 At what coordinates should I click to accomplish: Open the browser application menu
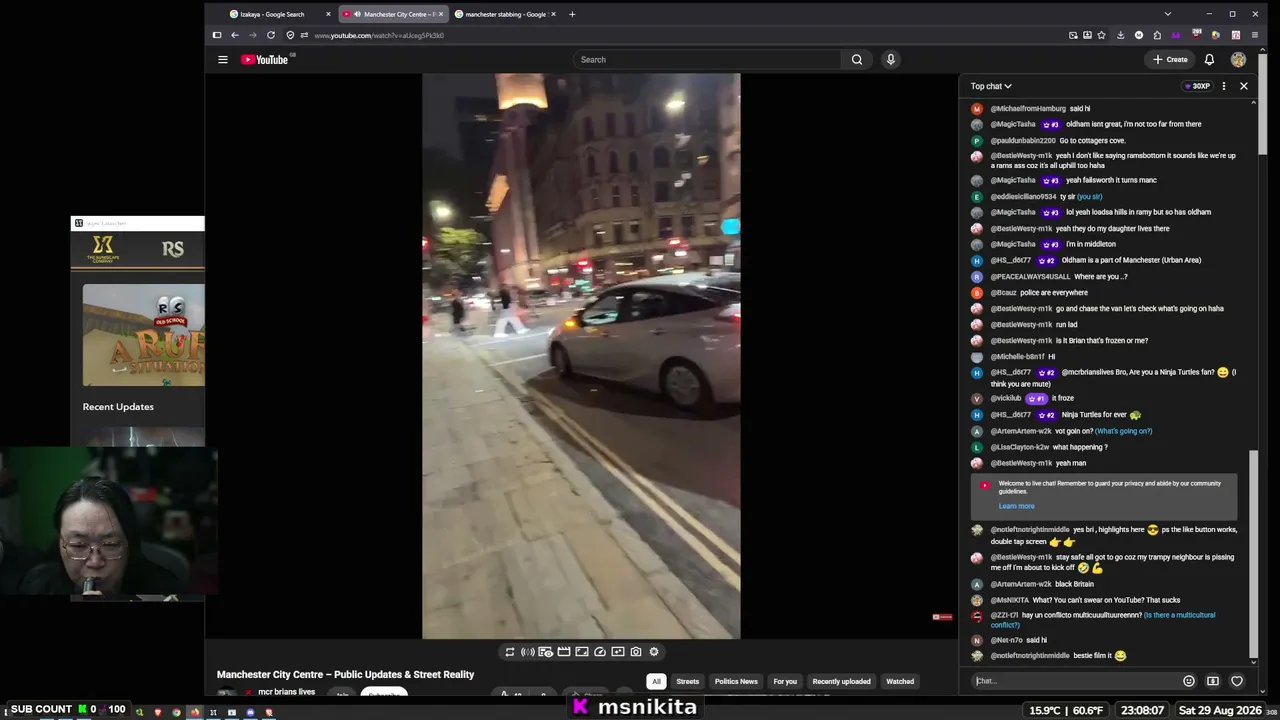tap(1255, 35)
